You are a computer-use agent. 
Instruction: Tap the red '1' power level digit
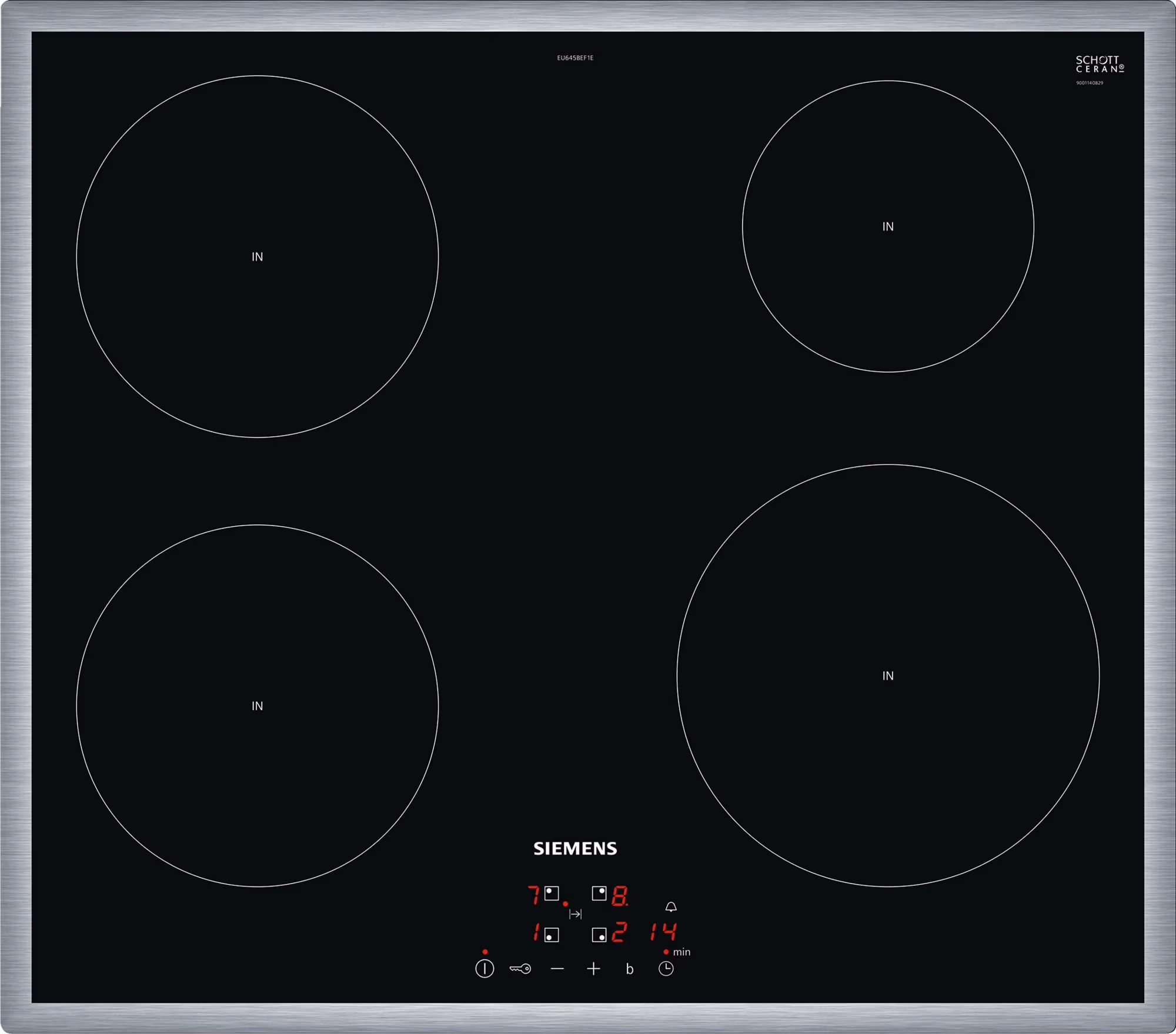click(x=536, y=932)
